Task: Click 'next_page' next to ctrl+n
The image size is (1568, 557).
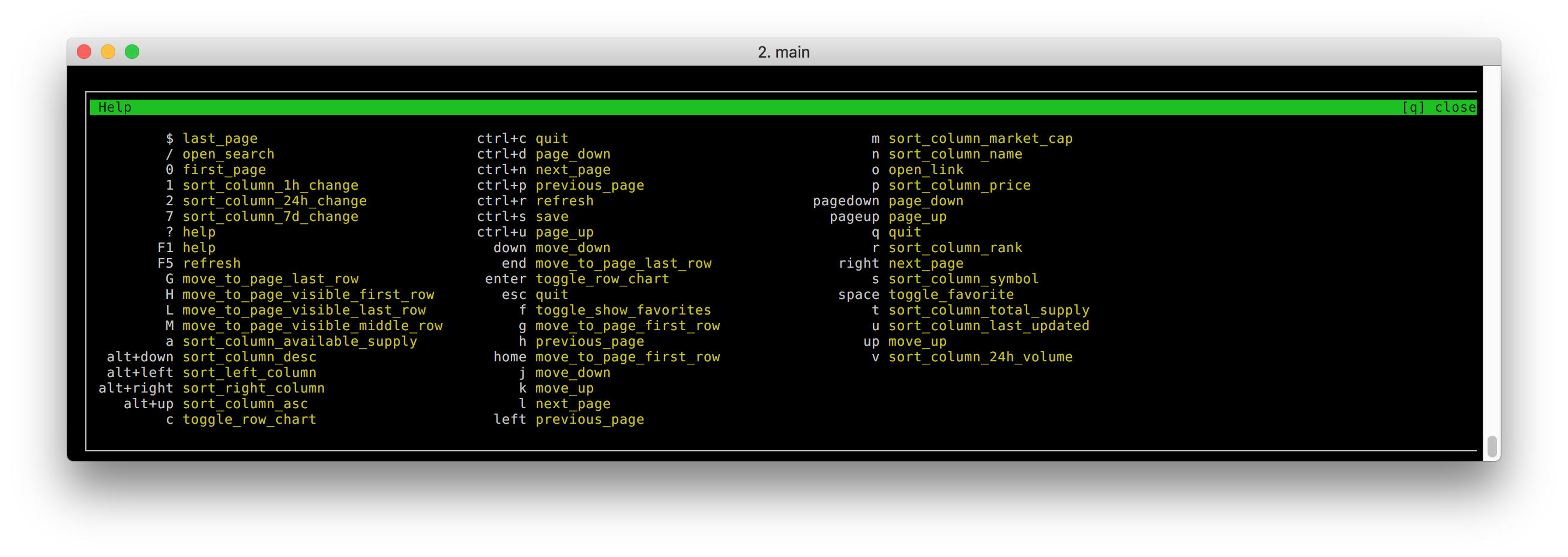Action: pyautogui.click(x=573, y=170)
